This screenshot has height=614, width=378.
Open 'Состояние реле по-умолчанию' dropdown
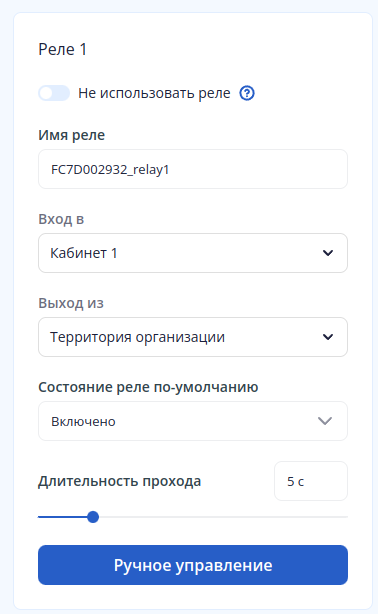pyautogui.click(x=193, y=421)
